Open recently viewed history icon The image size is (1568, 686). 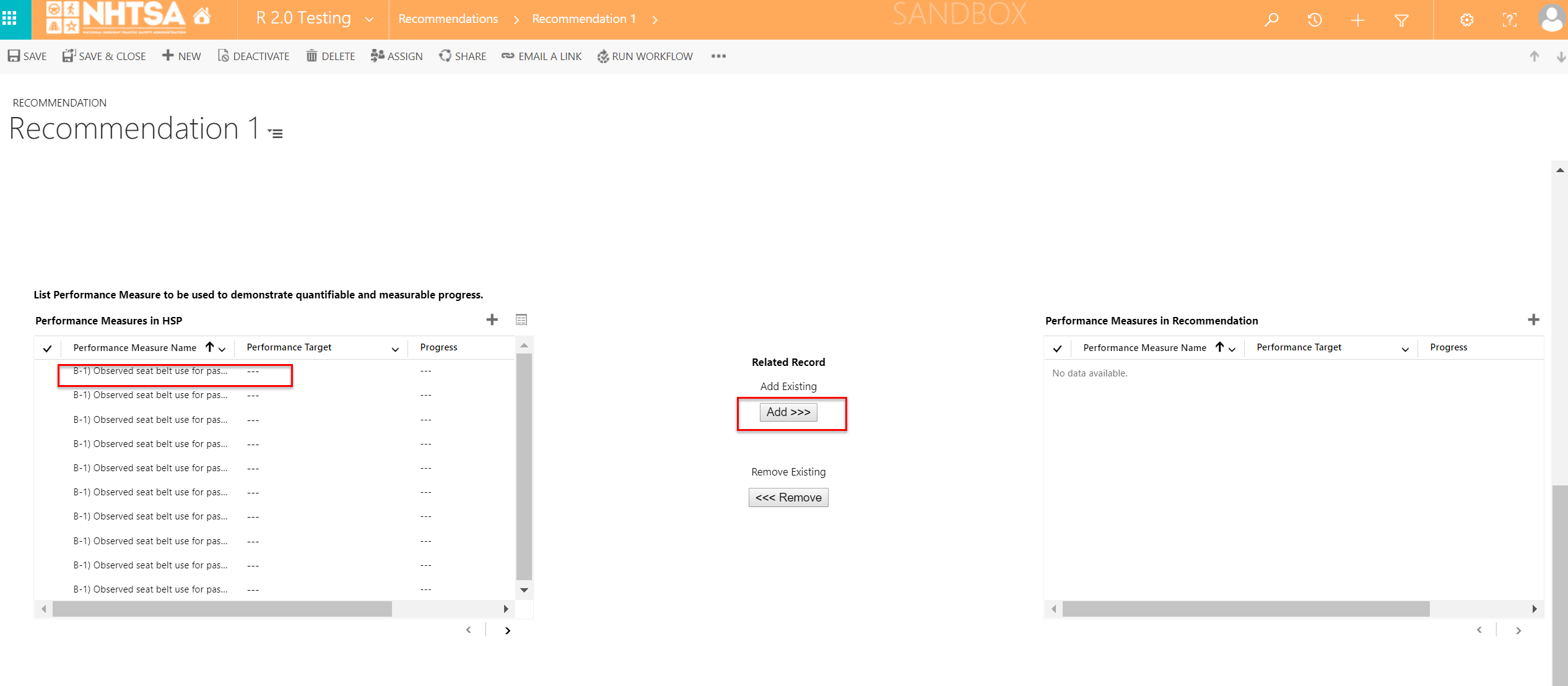tap(1315, 20)
